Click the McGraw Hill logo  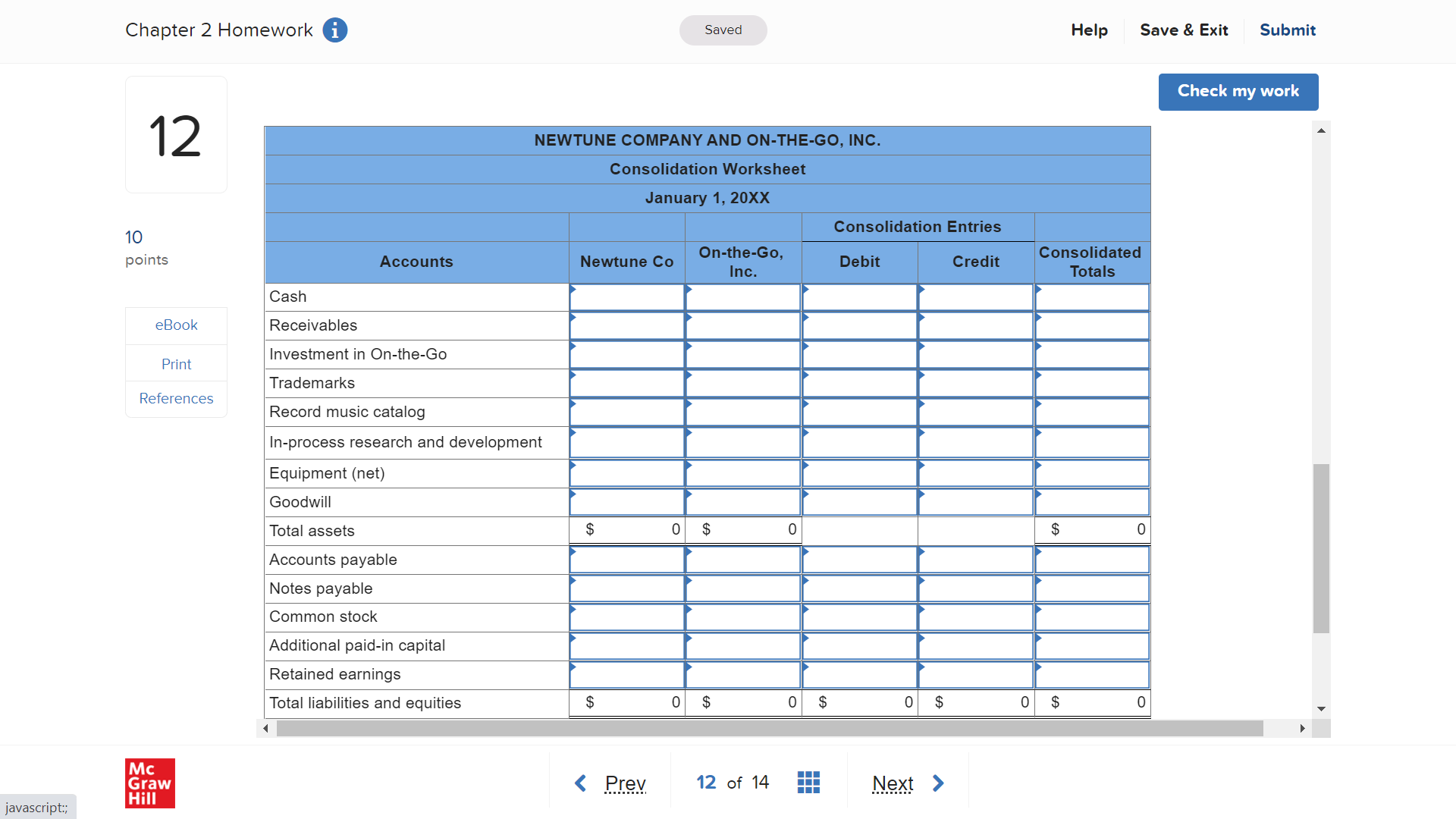(149, 783)
